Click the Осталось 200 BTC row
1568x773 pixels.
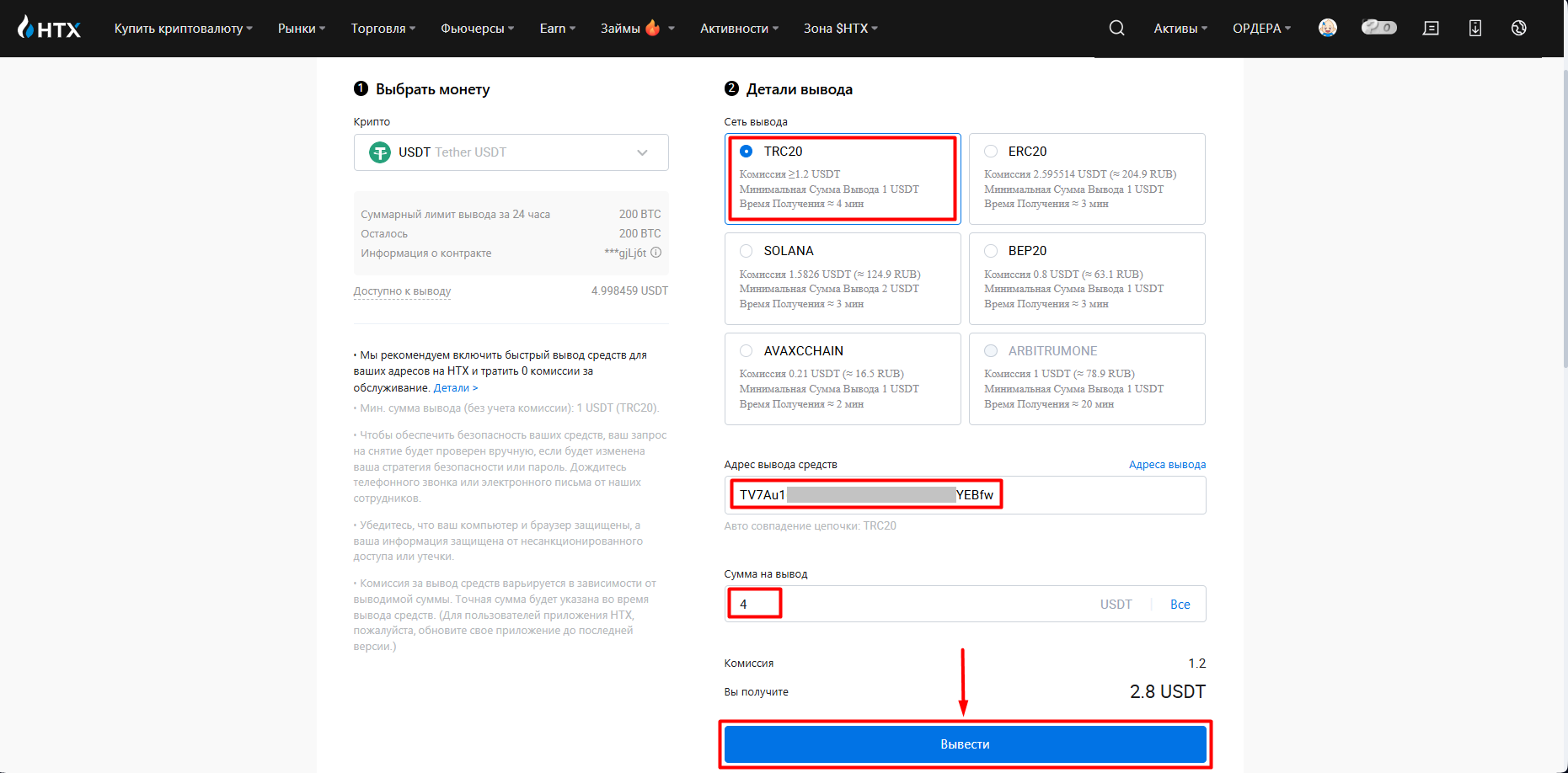(511, 234)
